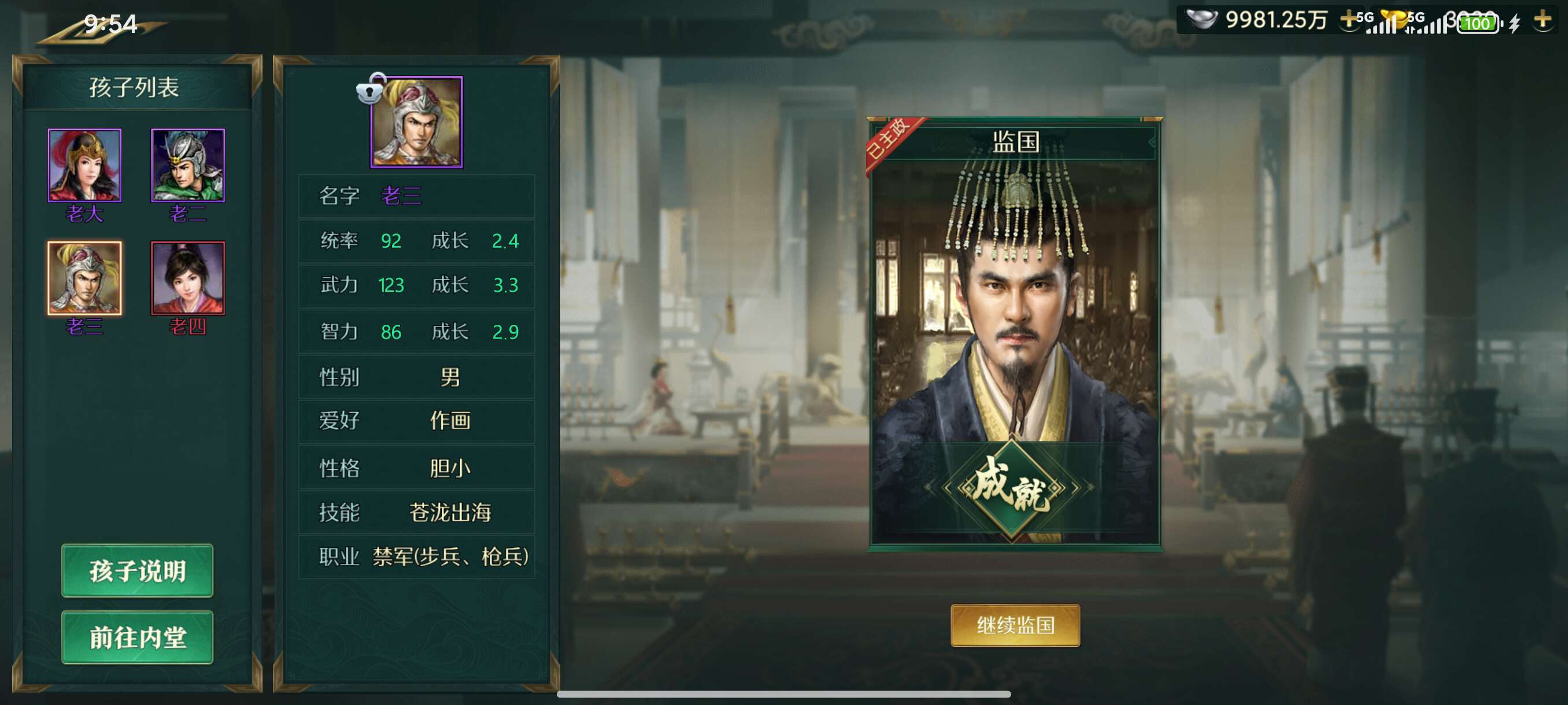Tap the 孩子列表 panel header

pos(135,87)
